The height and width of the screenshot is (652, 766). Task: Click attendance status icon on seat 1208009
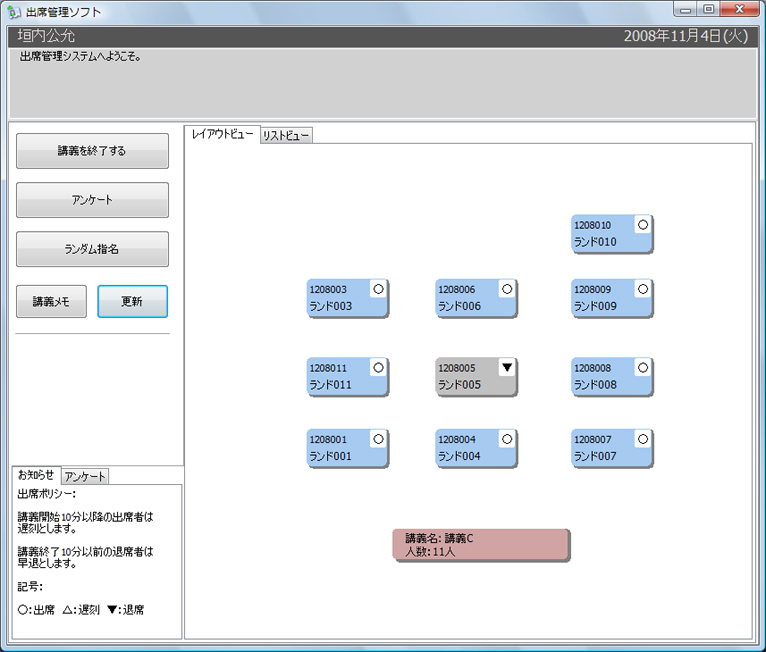(x=643, y=289)
